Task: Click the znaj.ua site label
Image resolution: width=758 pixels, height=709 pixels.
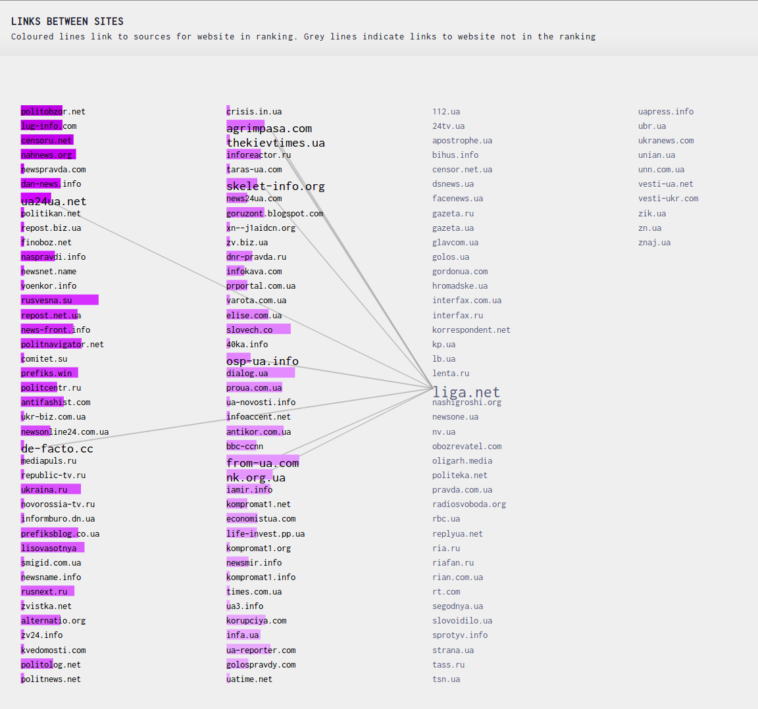Action: click(x=654, y=243)
